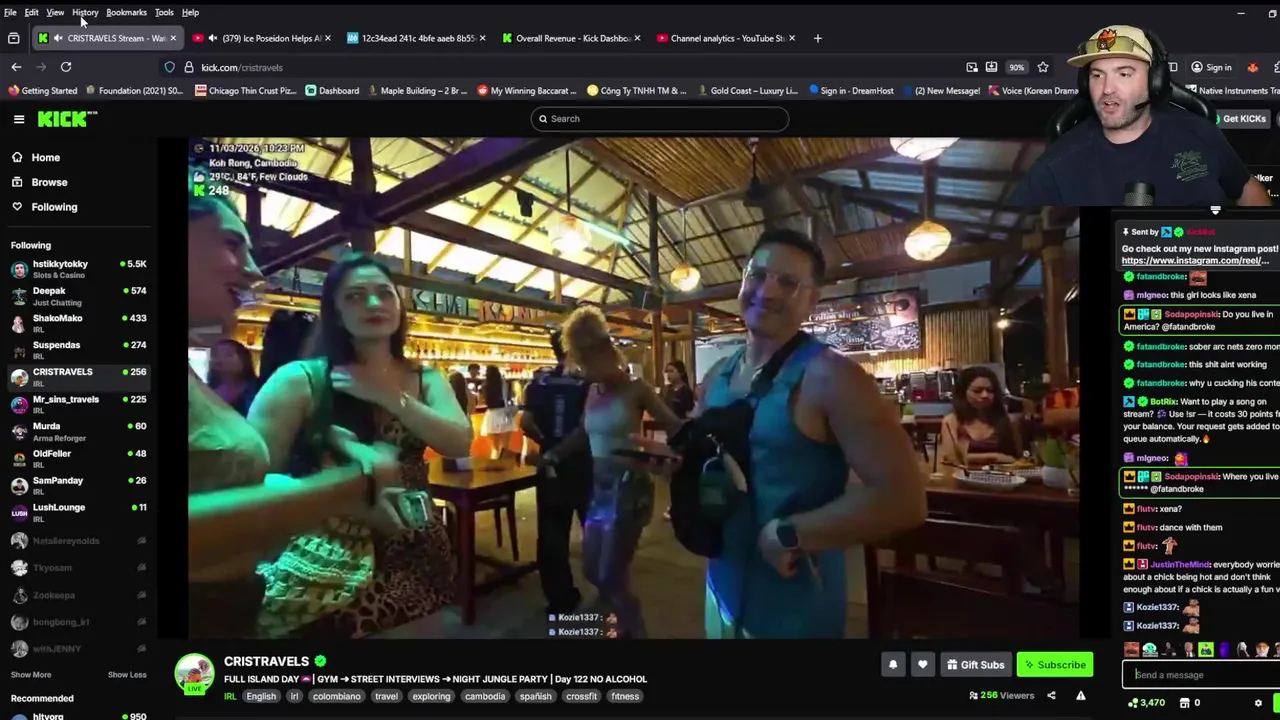Select the cambodia tag
The height and width of the screenshot is (720, 1280).
(x=485, y=696)
